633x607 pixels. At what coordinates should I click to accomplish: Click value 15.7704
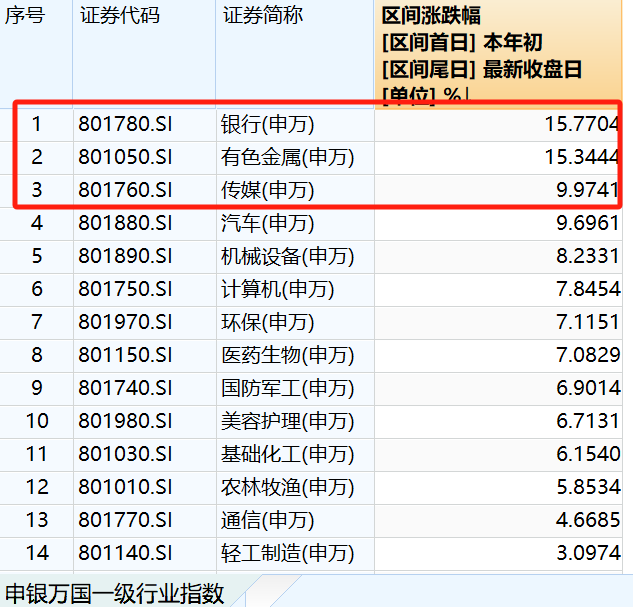(581, 124)
